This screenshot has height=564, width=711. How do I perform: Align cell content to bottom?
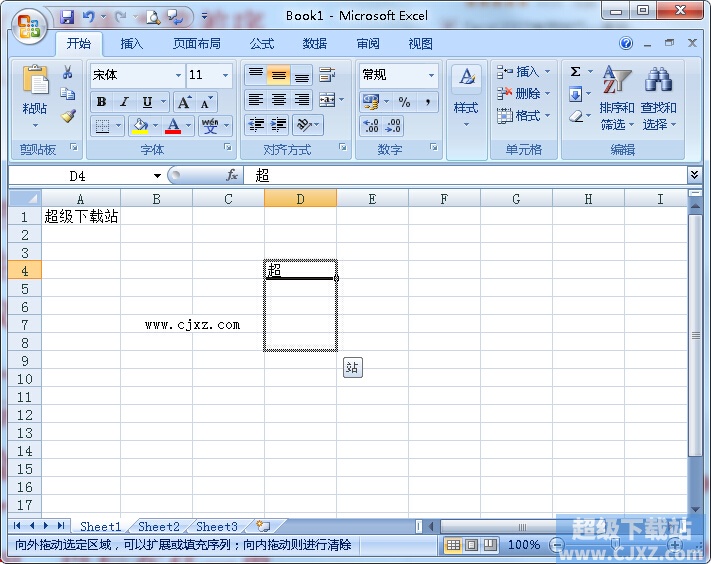coord(302,75)
